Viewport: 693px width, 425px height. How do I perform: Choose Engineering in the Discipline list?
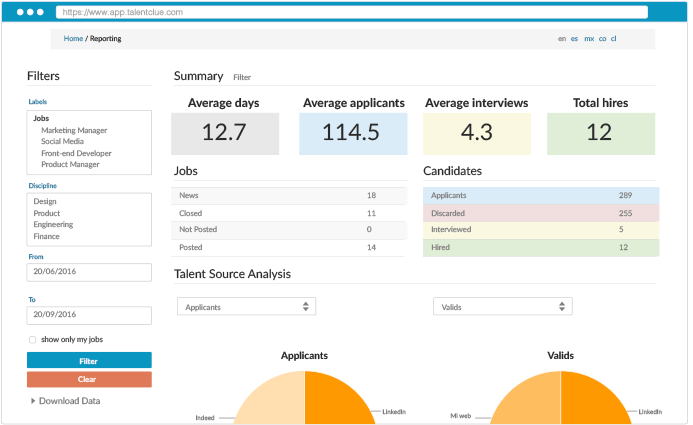coord(53,225)
